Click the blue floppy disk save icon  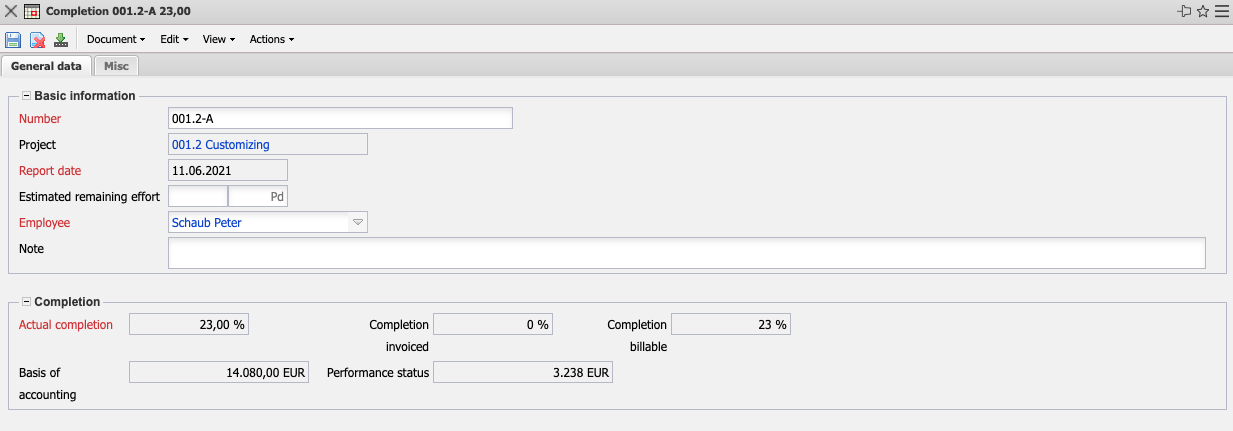13,40
